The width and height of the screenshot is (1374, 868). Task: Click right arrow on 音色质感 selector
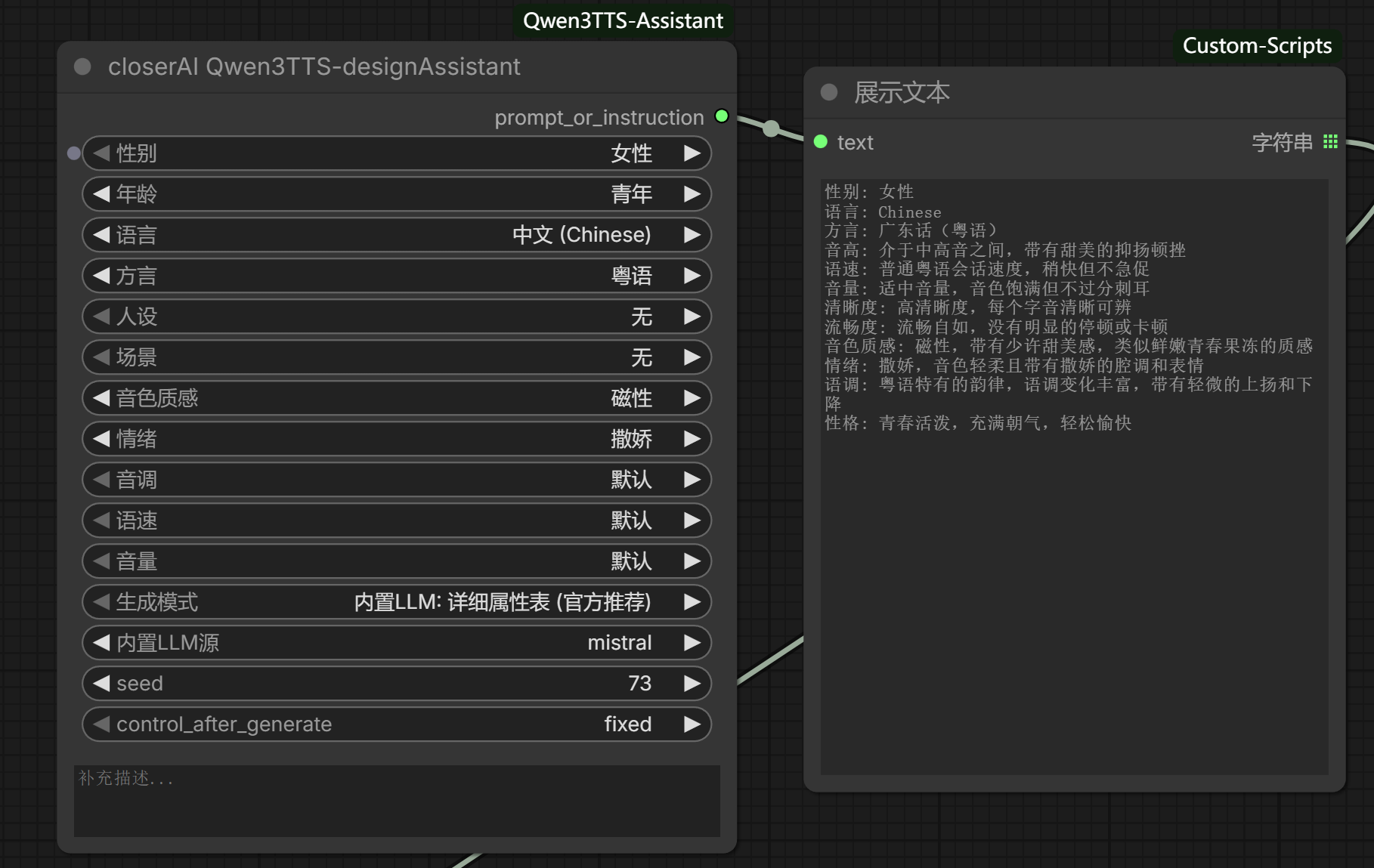pyautogui.click(x=692, y=398)
